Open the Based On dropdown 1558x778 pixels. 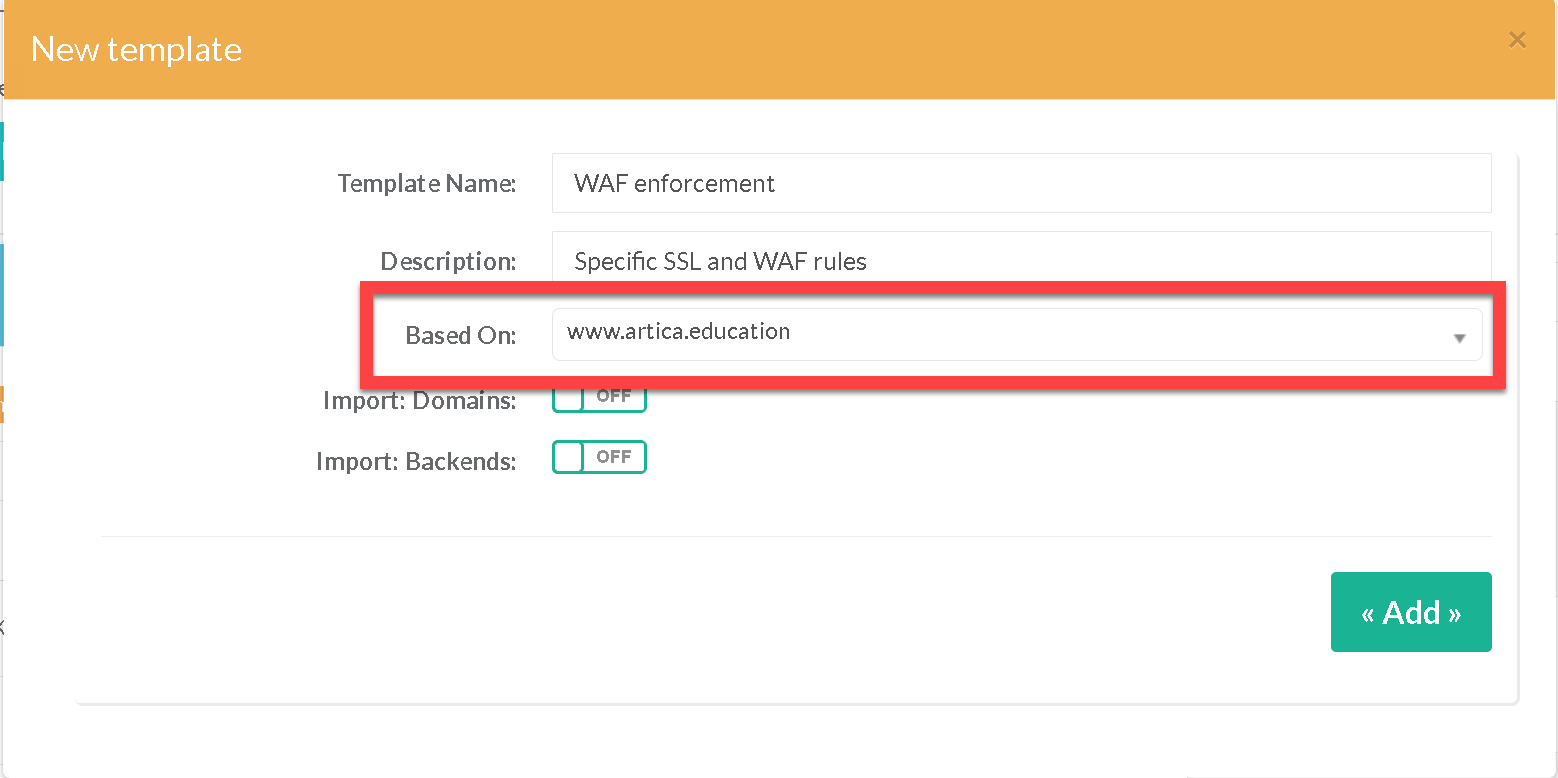[x=1016, y=334]
